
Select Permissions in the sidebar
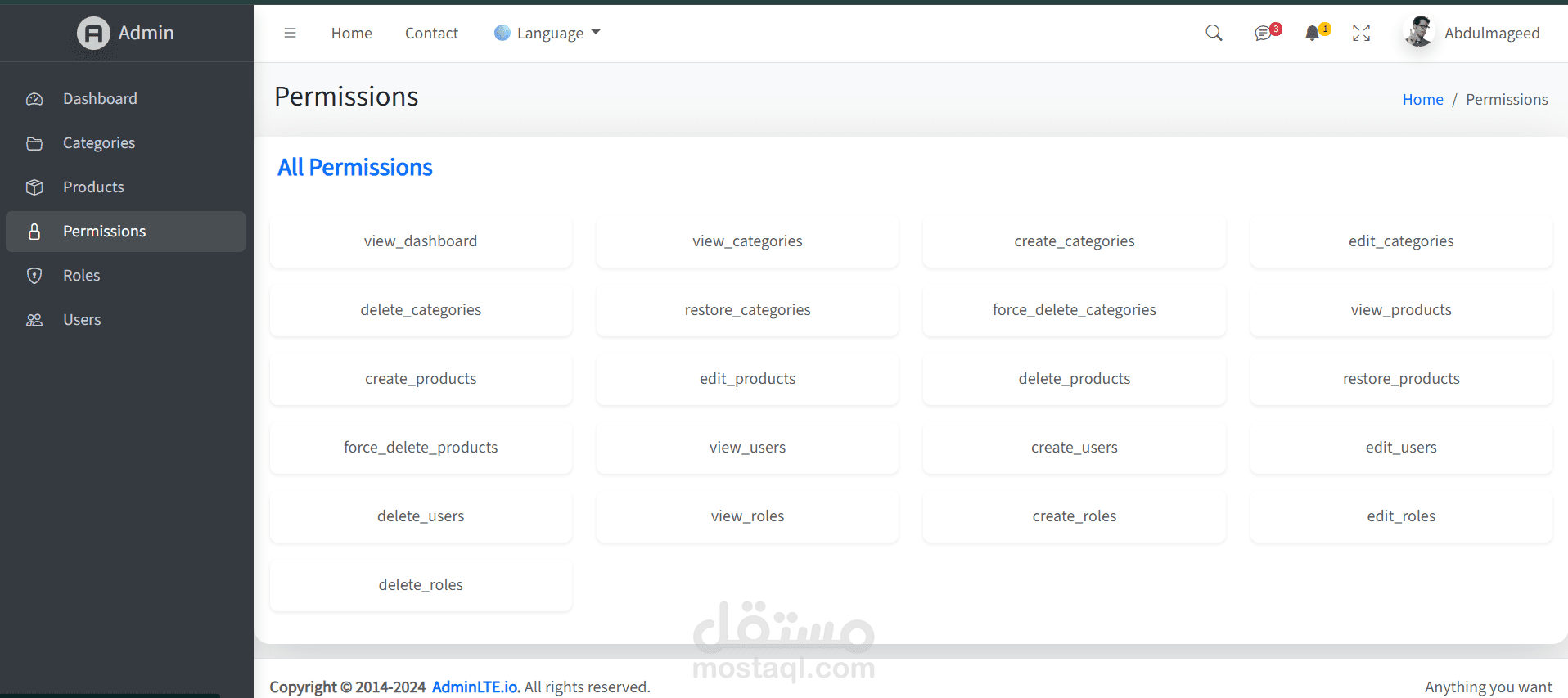[x=126, y=232]
